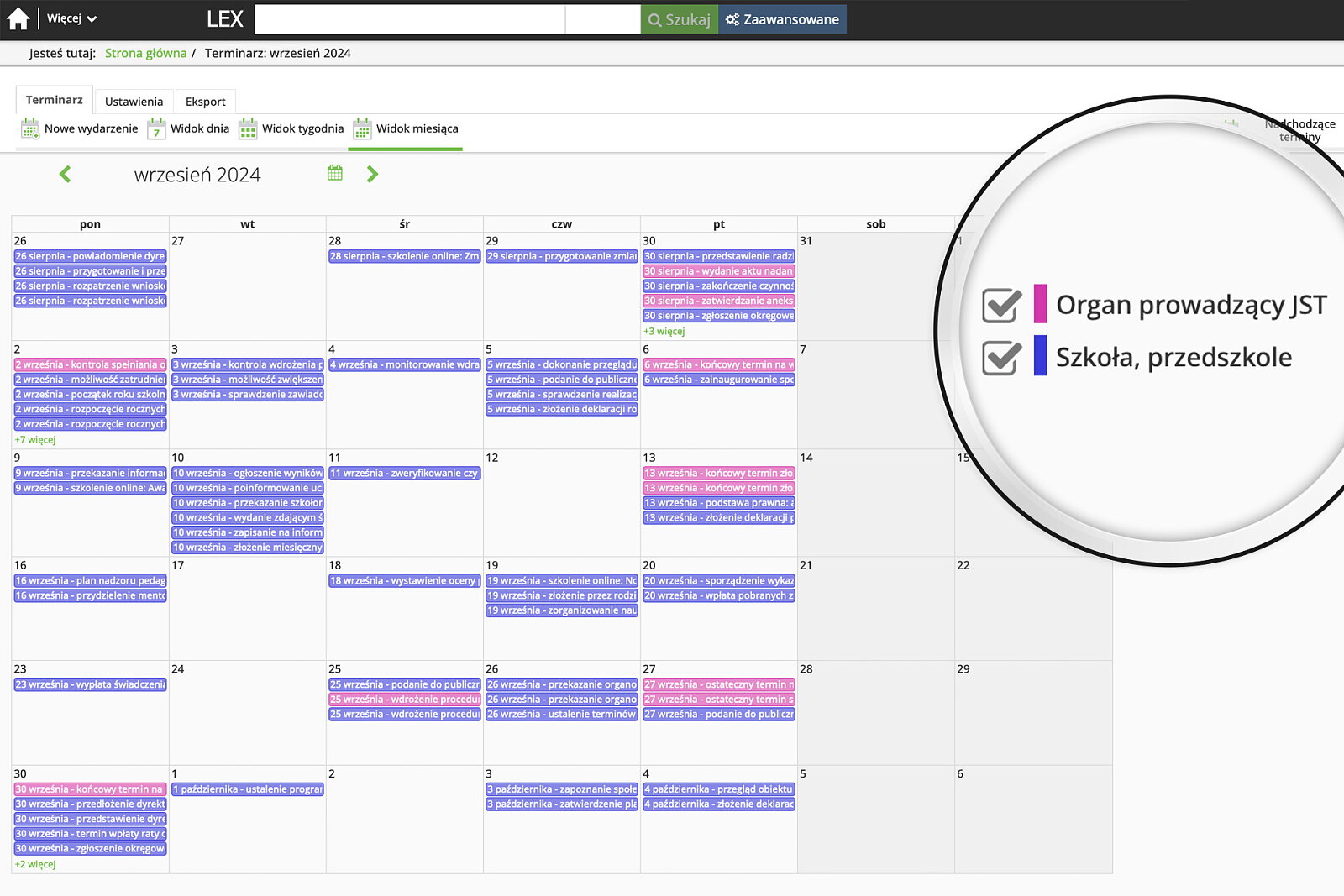Go to next month with right arrow

click(x=372, y=174)
